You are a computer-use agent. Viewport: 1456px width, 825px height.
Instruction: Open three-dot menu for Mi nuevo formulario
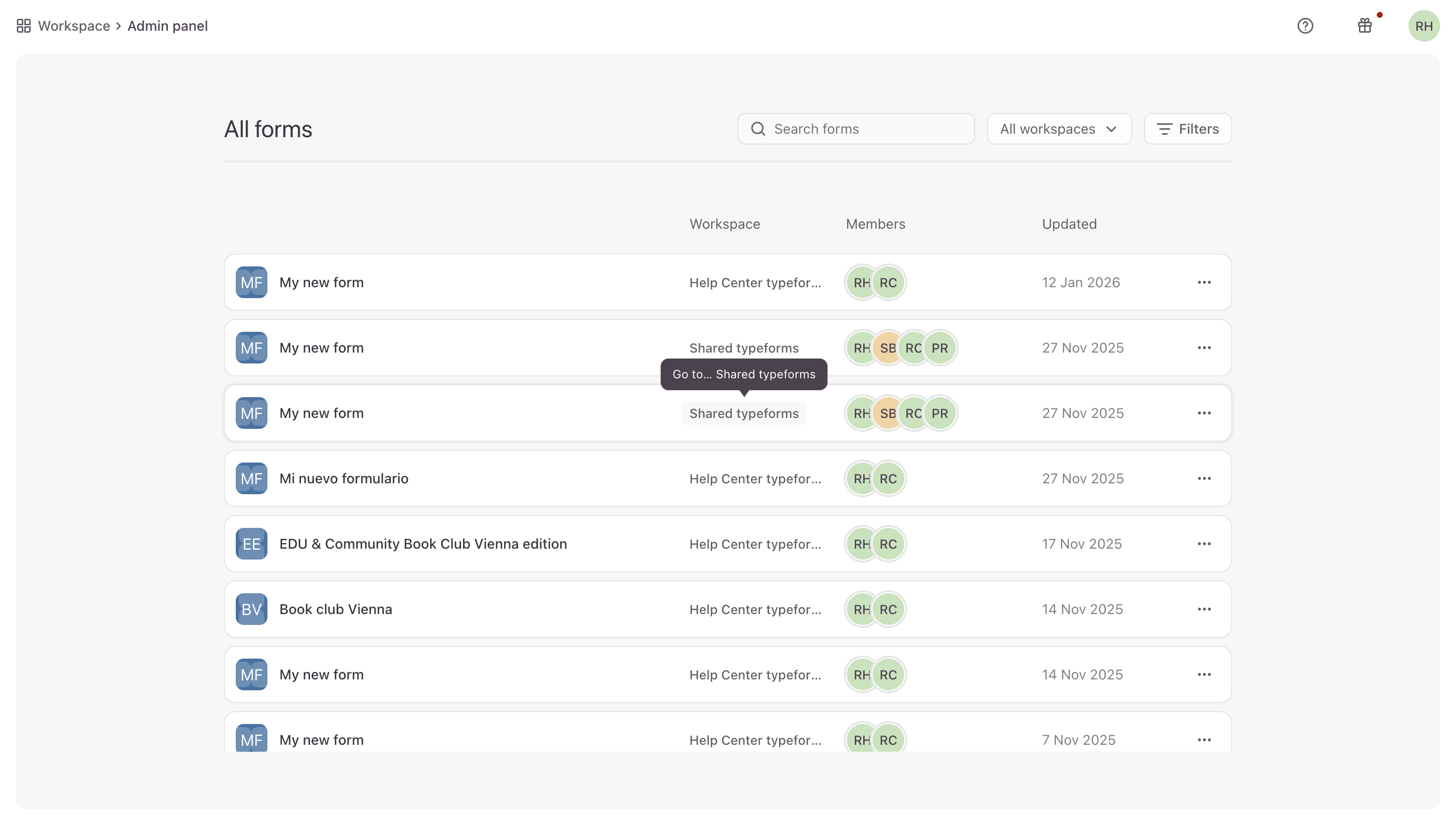click(1204, 478)
